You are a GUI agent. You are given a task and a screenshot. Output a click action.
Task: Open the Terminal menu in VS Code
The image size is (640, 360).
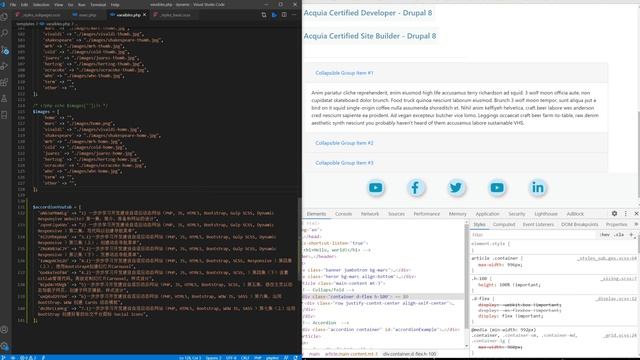point(98,4)
